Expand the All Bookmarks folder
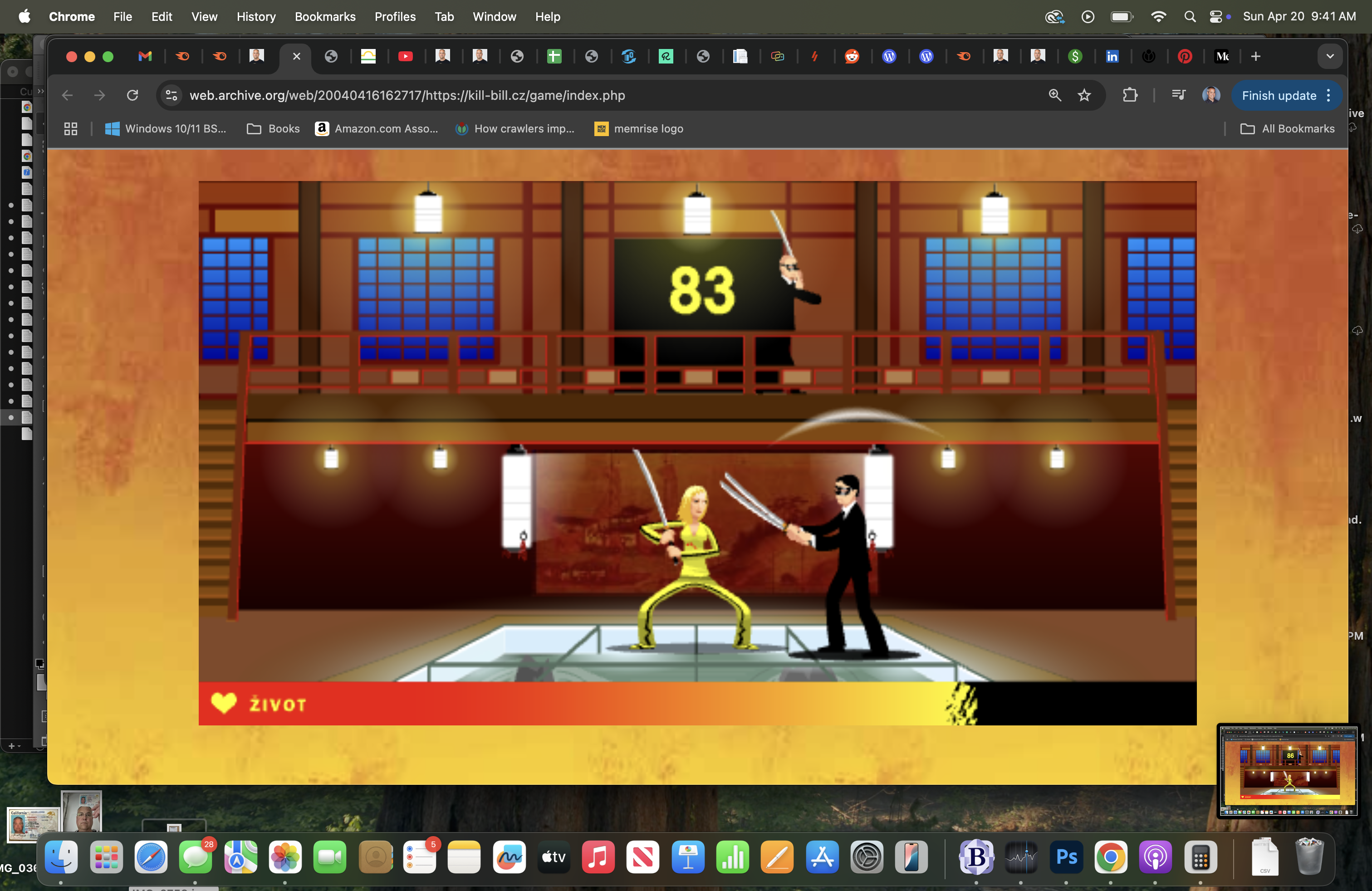Viewport: 1372px width, 891px height. tap(1287, 128)
